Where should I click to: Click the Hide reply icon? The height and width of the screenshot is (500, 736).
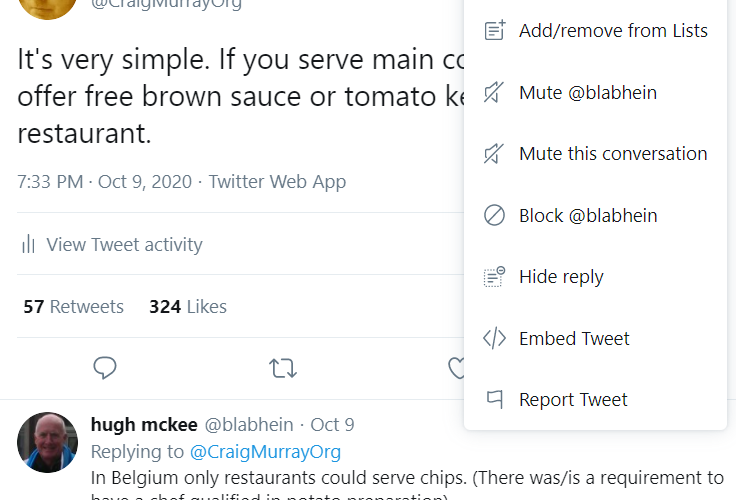click(x=494, y=277)
